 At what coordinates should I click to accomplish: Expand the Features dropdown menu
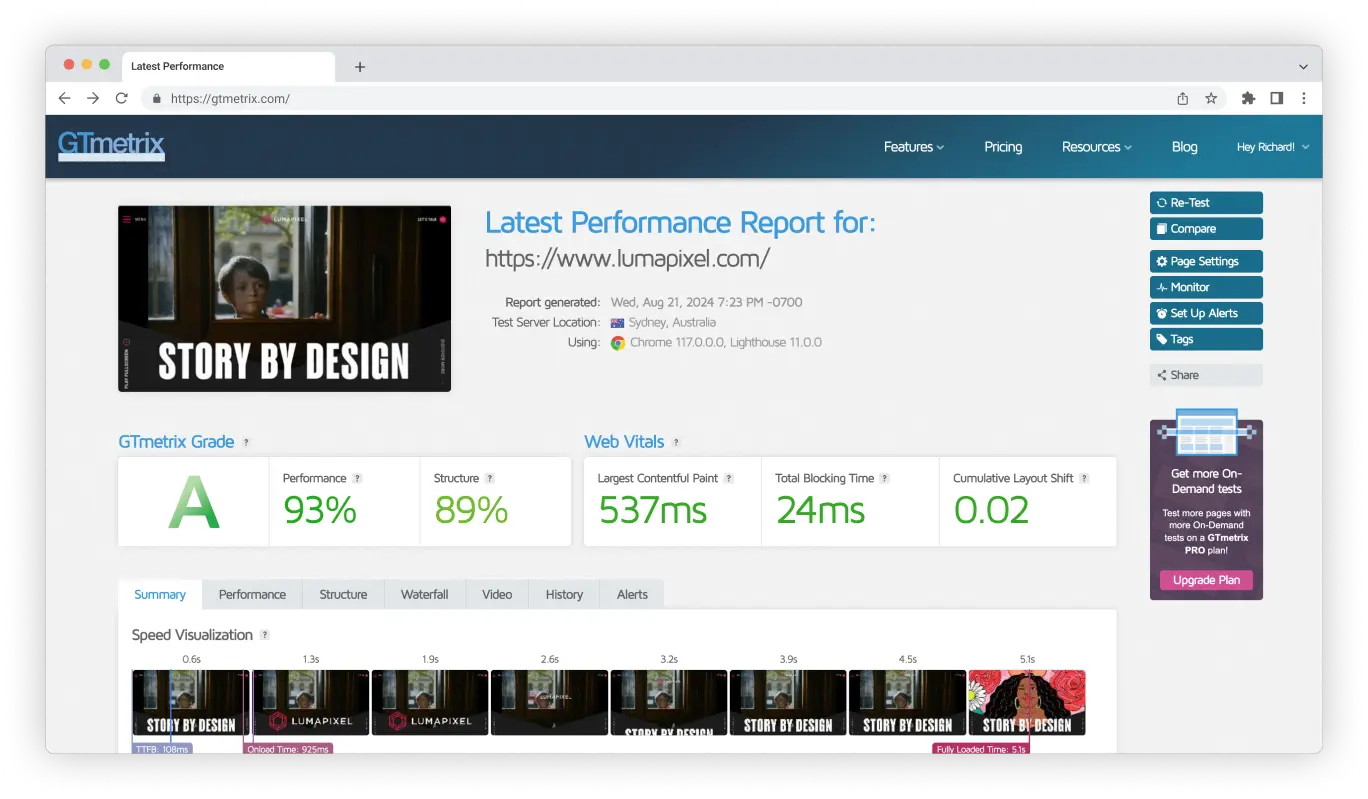pyautogui.click(x=913, y=147)
